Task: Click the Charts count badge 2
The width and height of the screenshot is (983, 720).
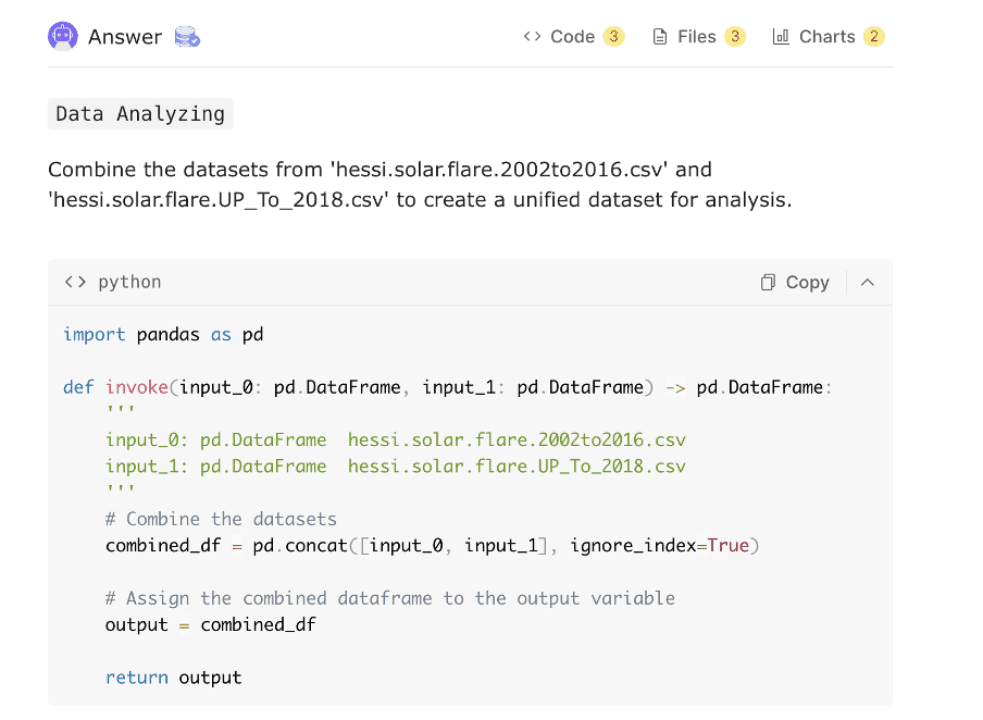Action: point(874,36)
